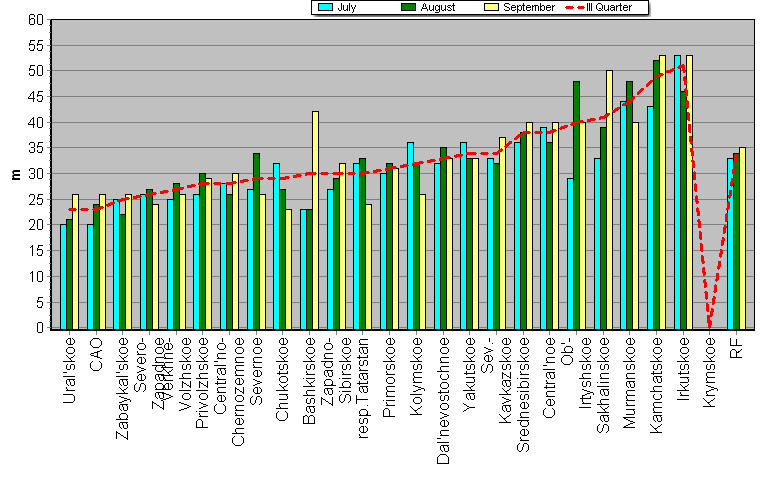Select the 'Primorskoe' axis label
The width and height of the screenshot is (777, 479).
tap(389, 377)
